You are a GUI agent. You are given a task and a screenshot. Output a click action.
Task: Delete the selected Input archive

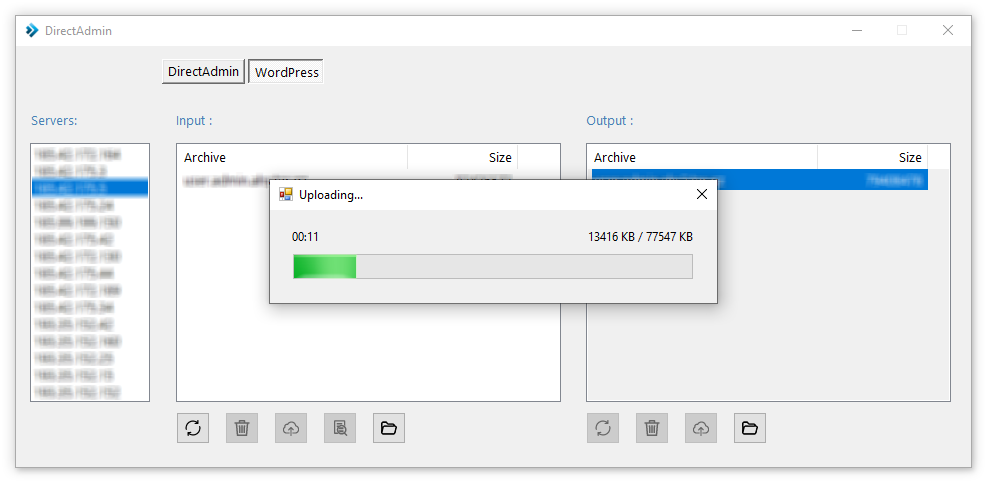242,428
